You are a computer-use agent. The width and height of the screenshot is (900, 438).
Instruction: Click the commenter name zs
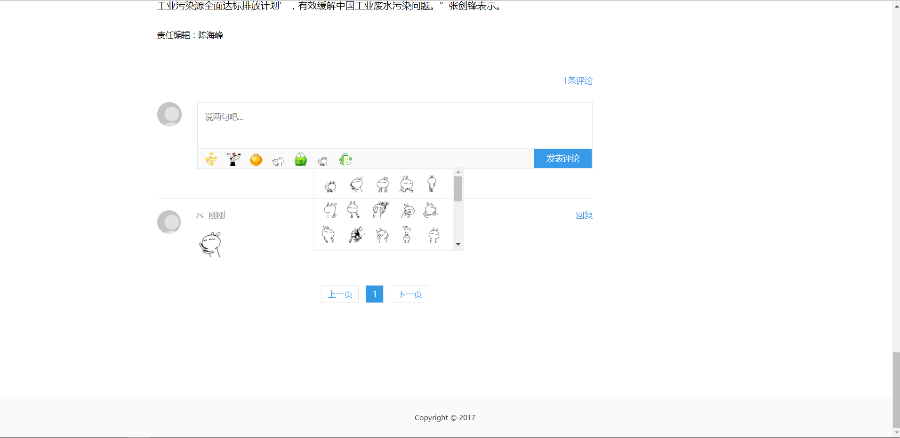click(200, 216)
